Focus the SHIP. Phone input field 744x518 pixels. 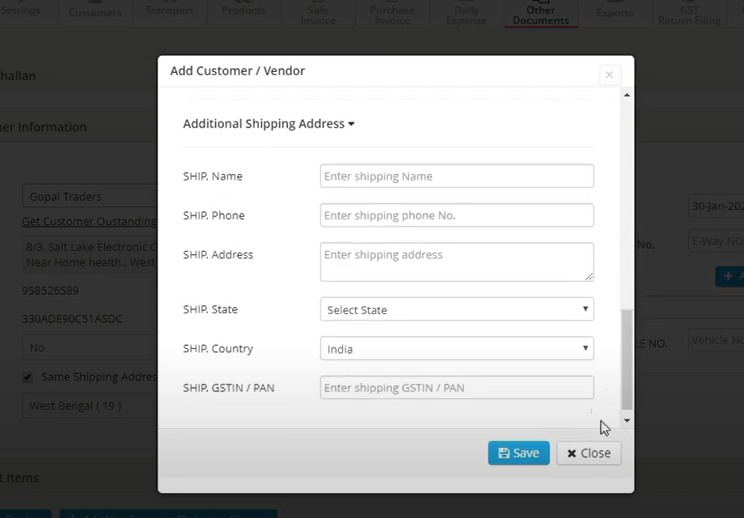click(456, 215)
